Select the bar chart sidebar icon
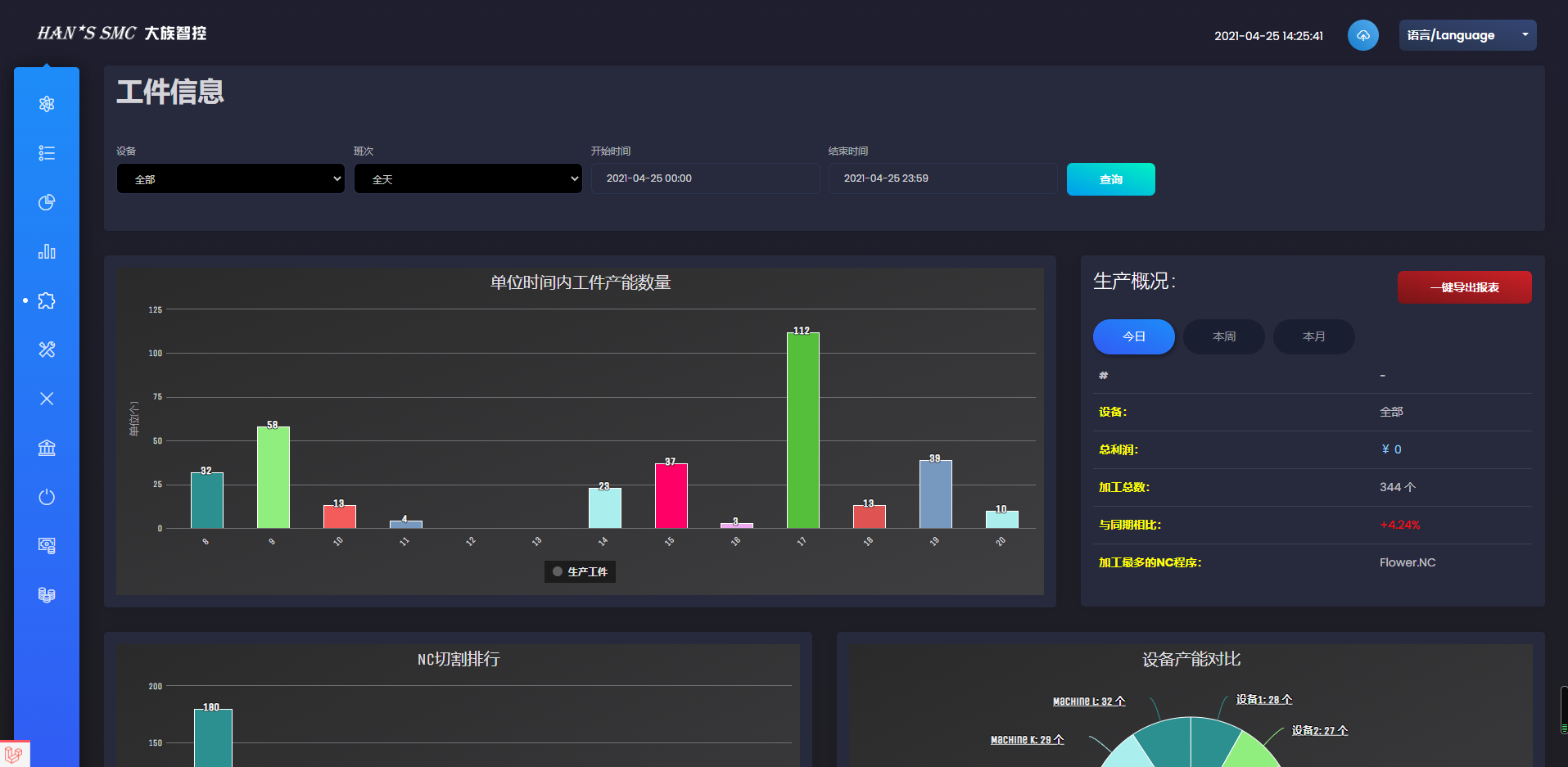 click(x=47, y=251)
